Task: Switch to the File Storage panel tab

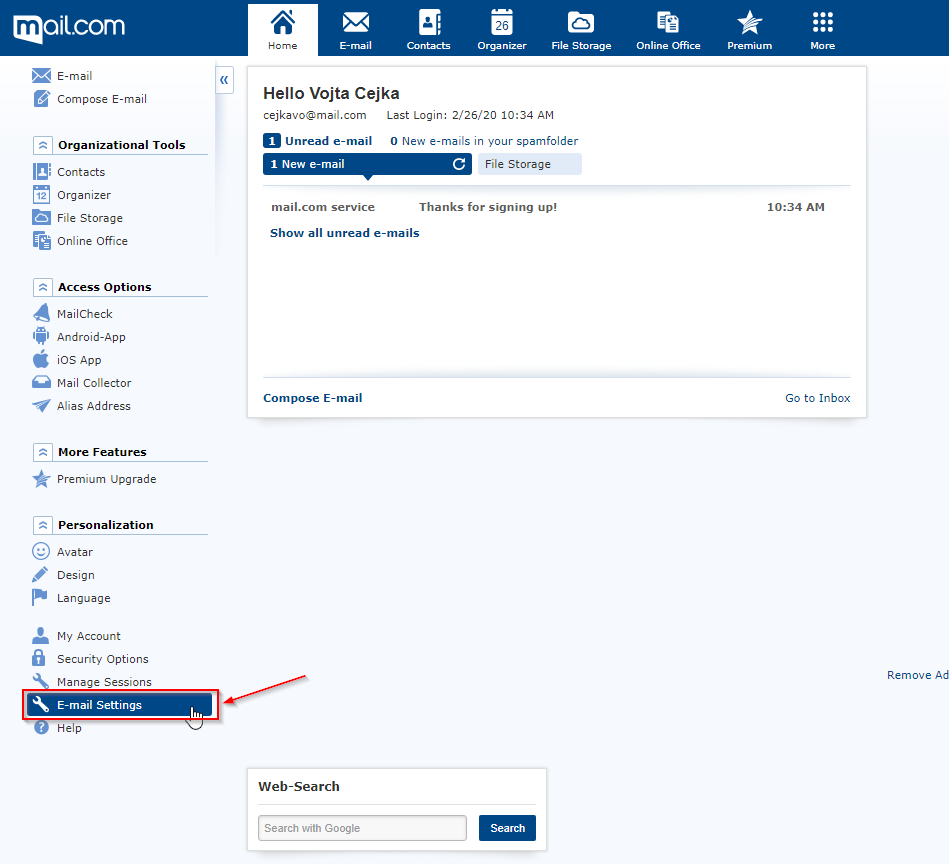Action: pos(530,164)
